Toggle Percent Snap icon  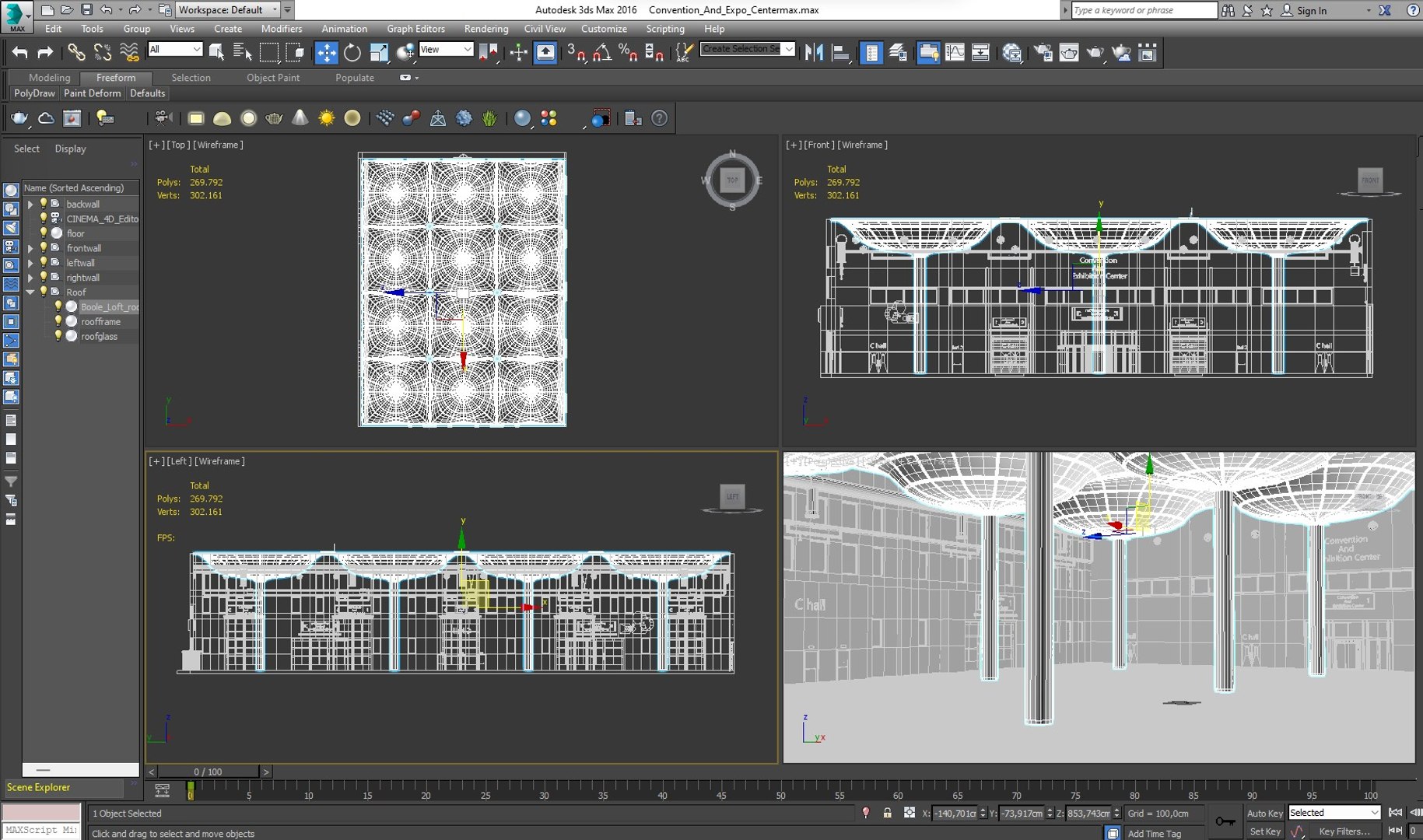tap(628, 52)
